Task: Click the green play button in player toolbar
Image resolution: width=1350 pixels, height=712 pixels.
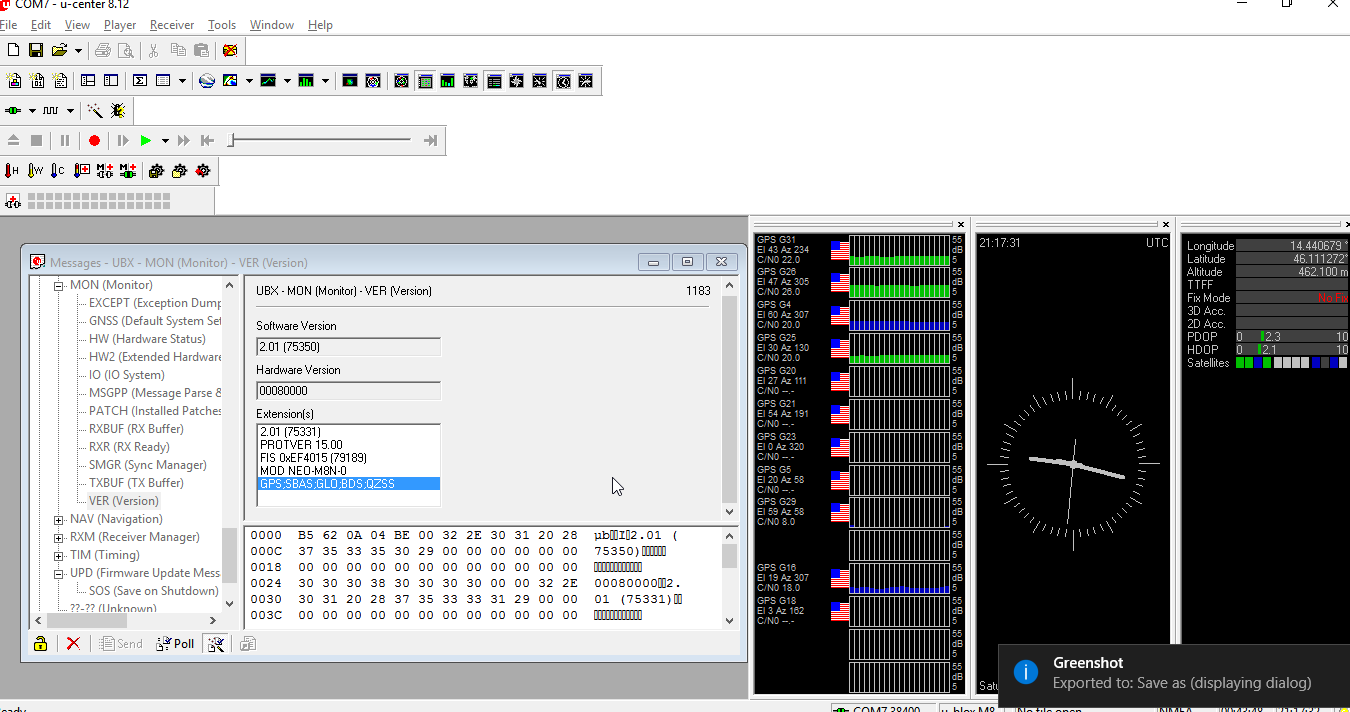Action: [x=146, y=141]
